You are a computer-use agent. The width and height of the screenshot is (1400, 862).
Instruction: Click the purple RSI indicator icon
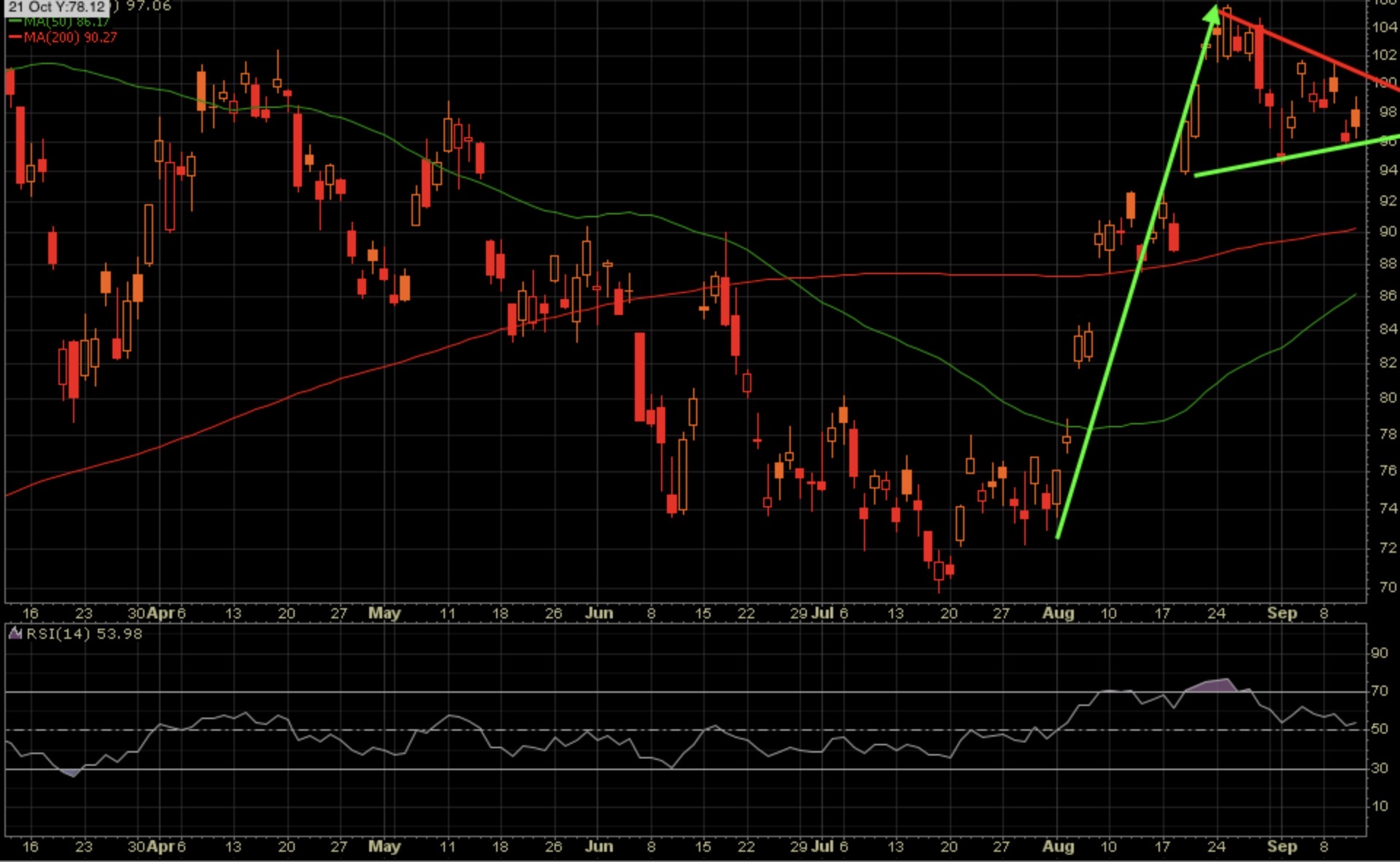(x=15, y=633)
